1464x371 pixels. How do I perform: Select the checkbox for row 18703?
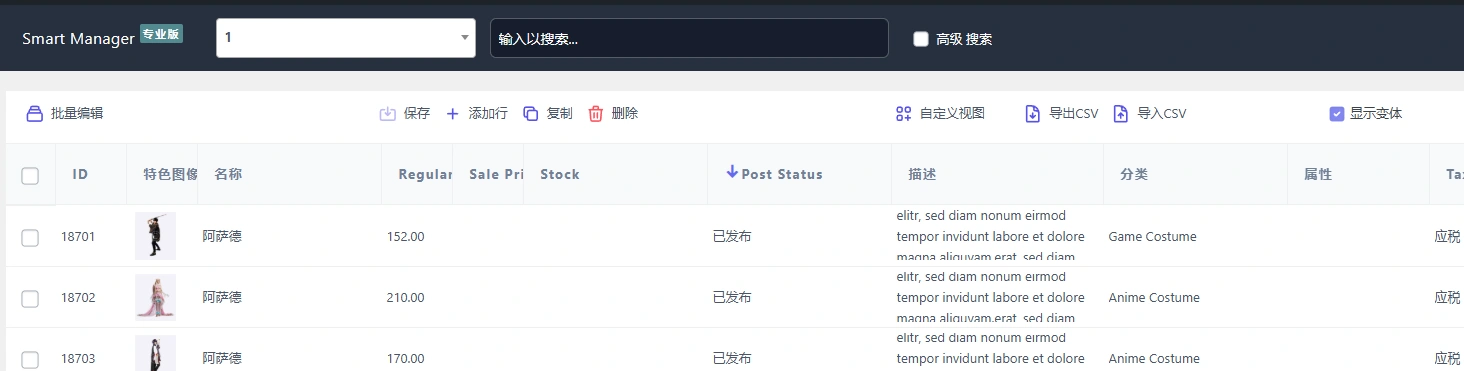pos(30,359)
